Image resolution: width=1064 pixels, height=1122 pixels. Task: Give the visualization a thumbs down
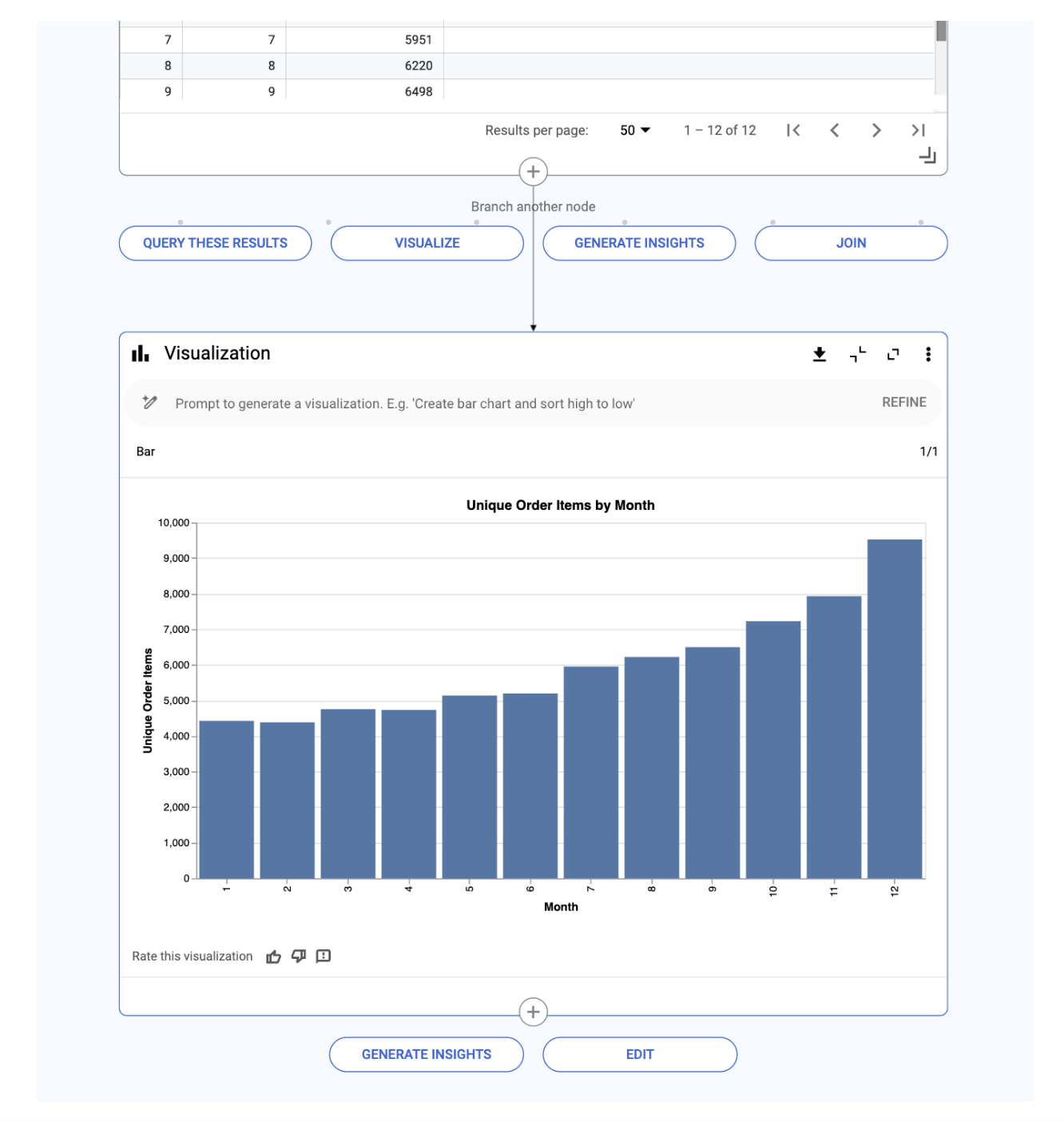[x=299, y=957]
